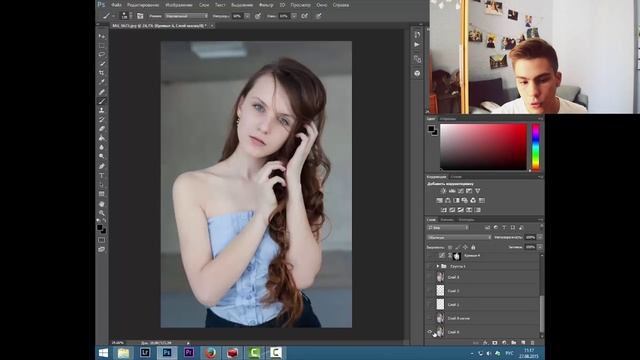Select the Hand tool
This screenshot has width=640, height=360.
pos(102,204)
